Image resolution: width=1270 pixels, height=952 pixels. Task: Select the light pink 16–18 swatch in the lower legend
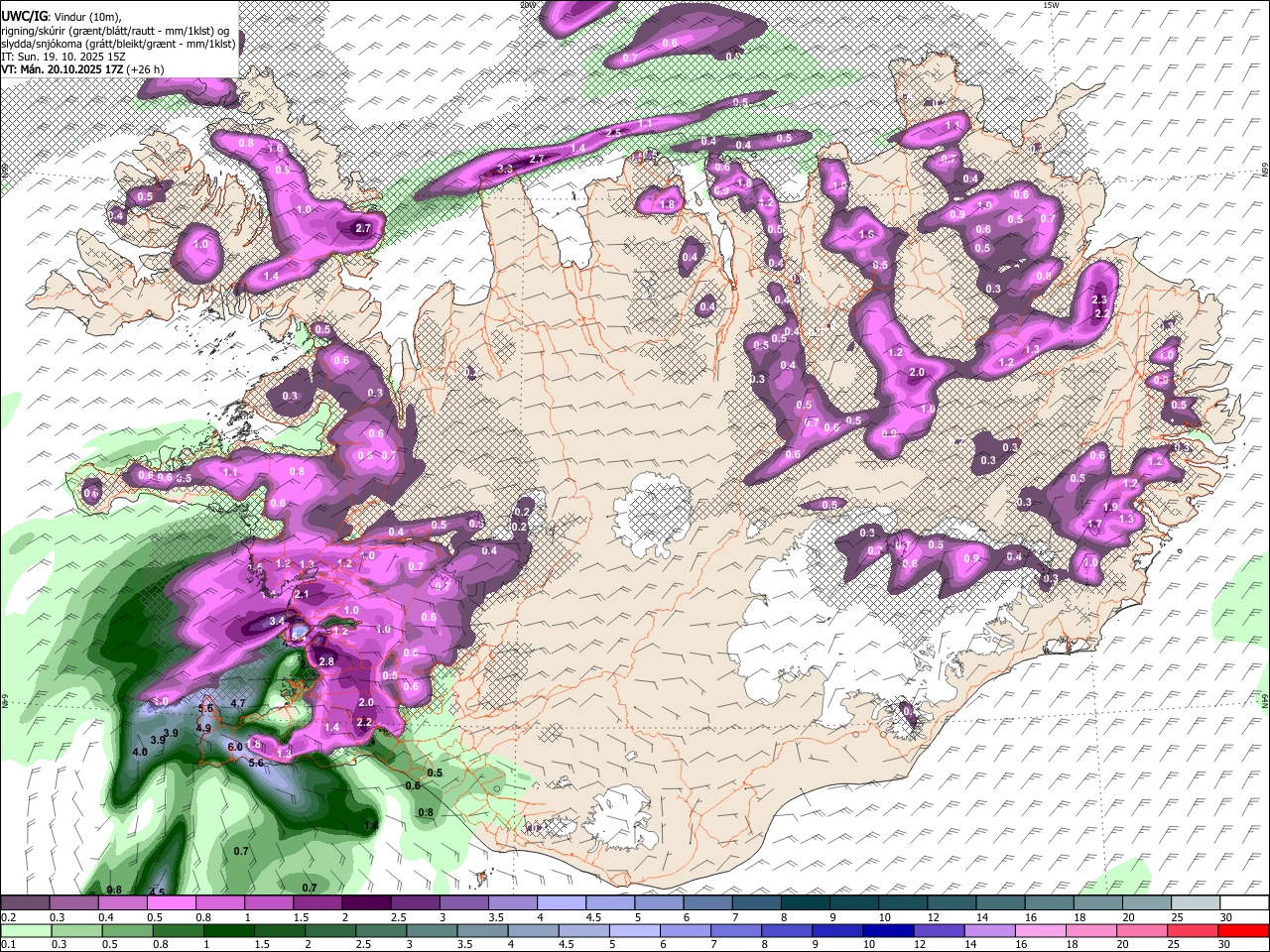1043,930
